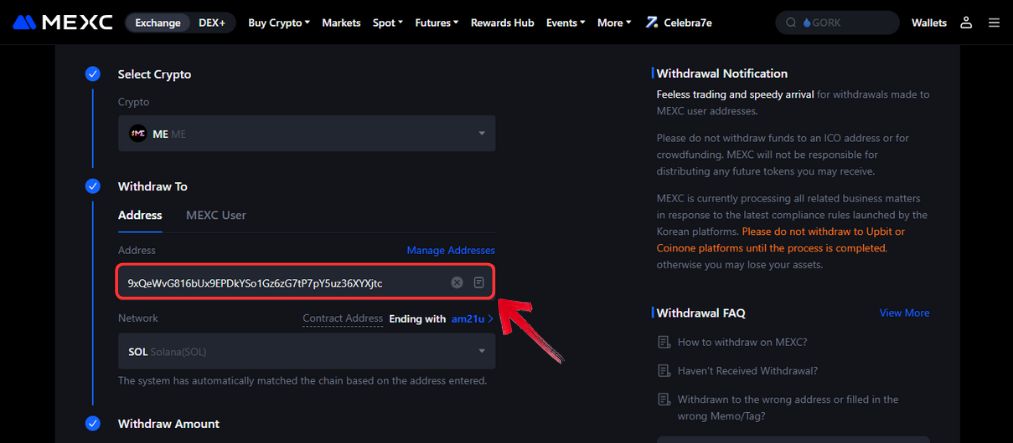Click document icon beside How to withdraw

pyautogui.click(x=663, y=342)
